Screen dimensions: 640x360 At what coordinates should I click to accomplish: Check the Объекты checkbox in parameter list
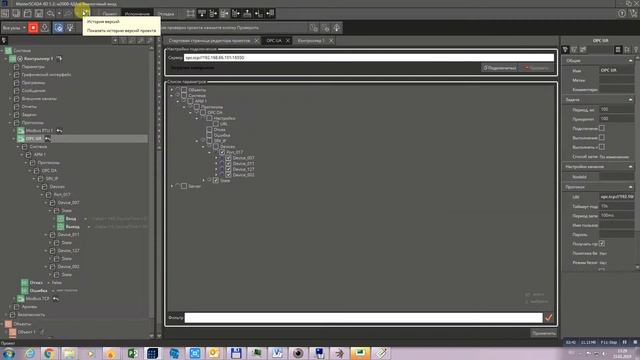tap(184, 90)
